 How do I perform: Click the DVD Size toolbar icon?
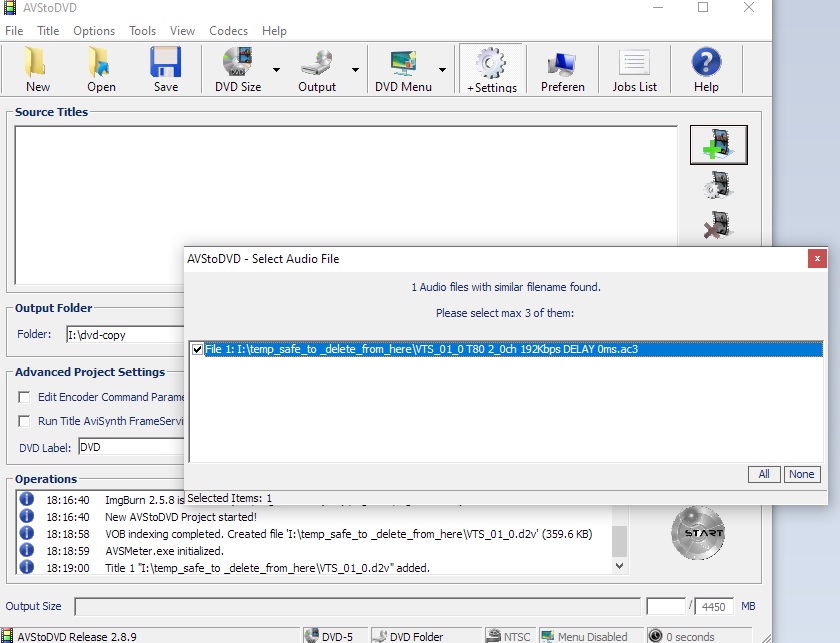point(238,69)
